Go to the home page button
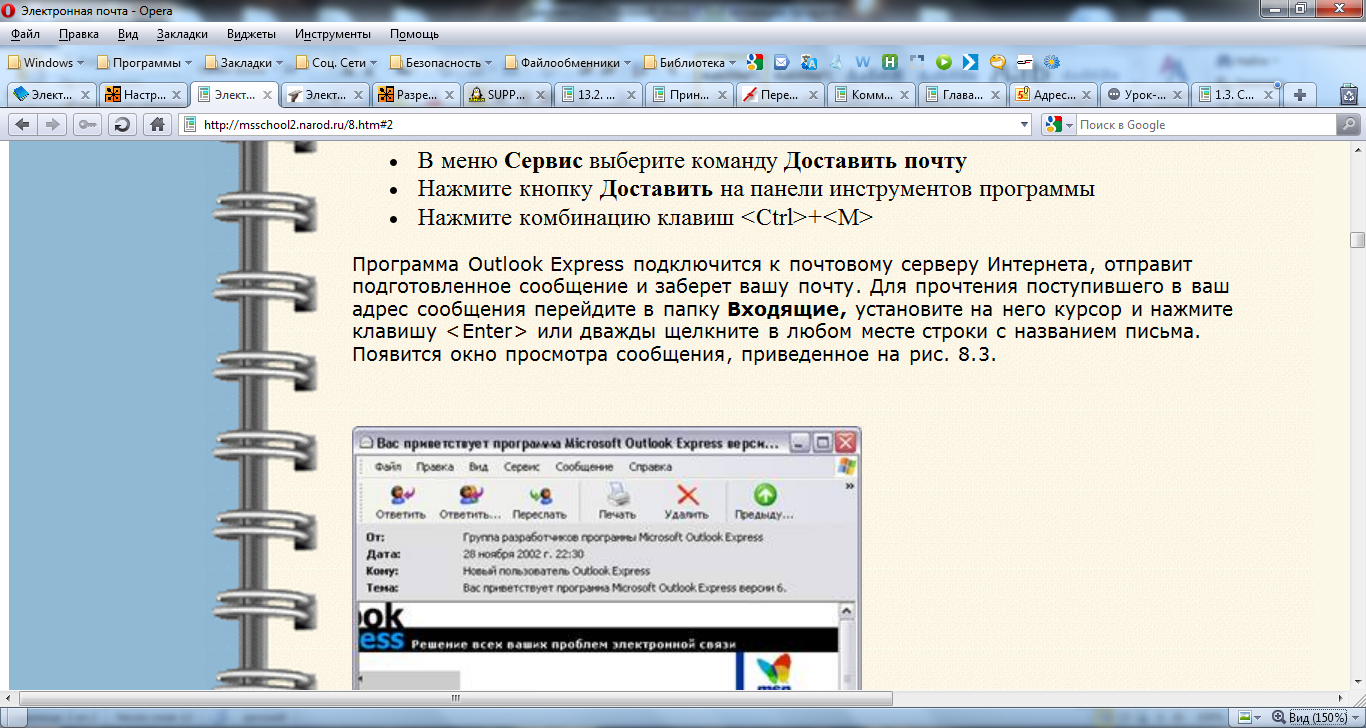1366x728 pixels. coord(156,125)
